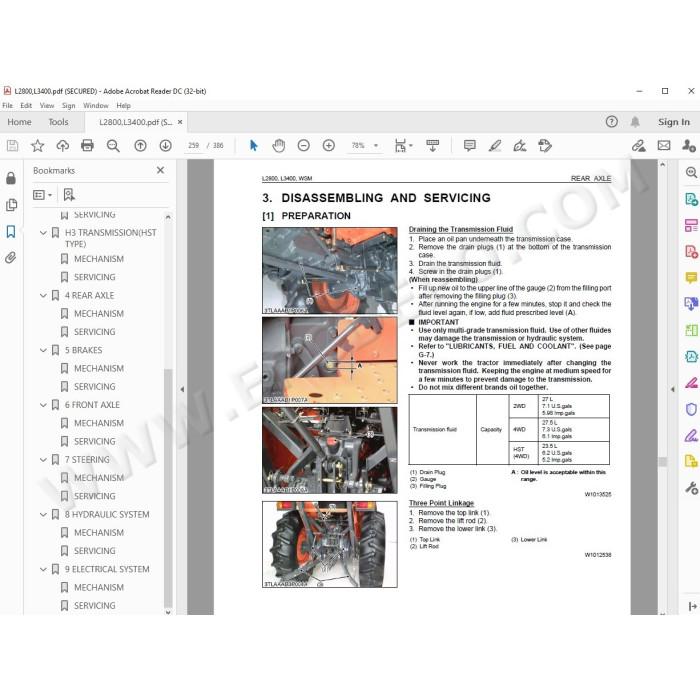Screen dimensions: 700x700
Task: Add a sticky note comment
Action: (470, 146)
